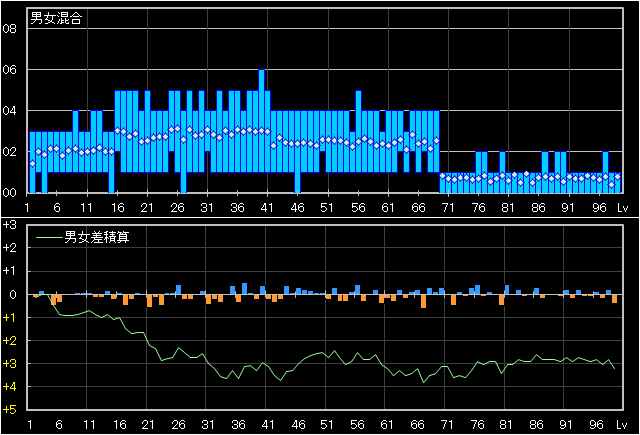Click the 04 label on top chart y-axis
640x435 pixels.
(9, 111)
